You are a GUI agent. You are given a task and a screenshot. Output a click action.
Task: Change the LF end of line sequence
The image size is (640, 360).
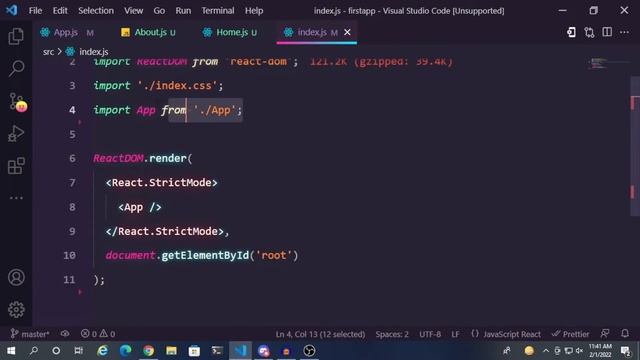coord(456,334)
